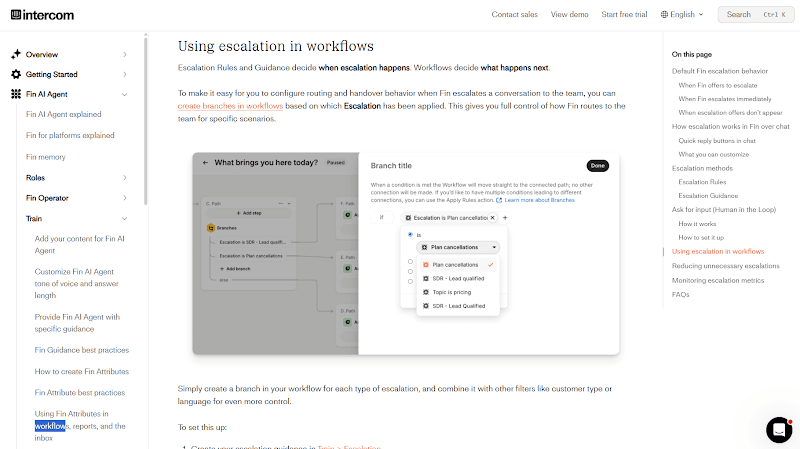Choose SDR - Lead qualified option
The width and height of the screenshot is (800, 449).
tap(458, 279)
